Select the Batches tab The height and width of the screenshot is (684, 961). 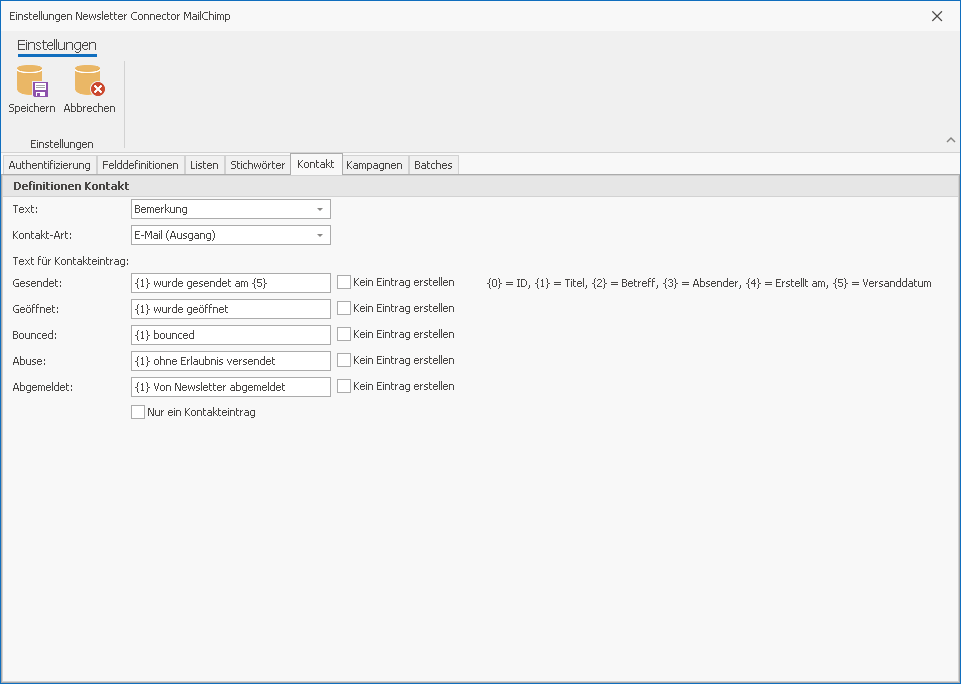point(433,165)
